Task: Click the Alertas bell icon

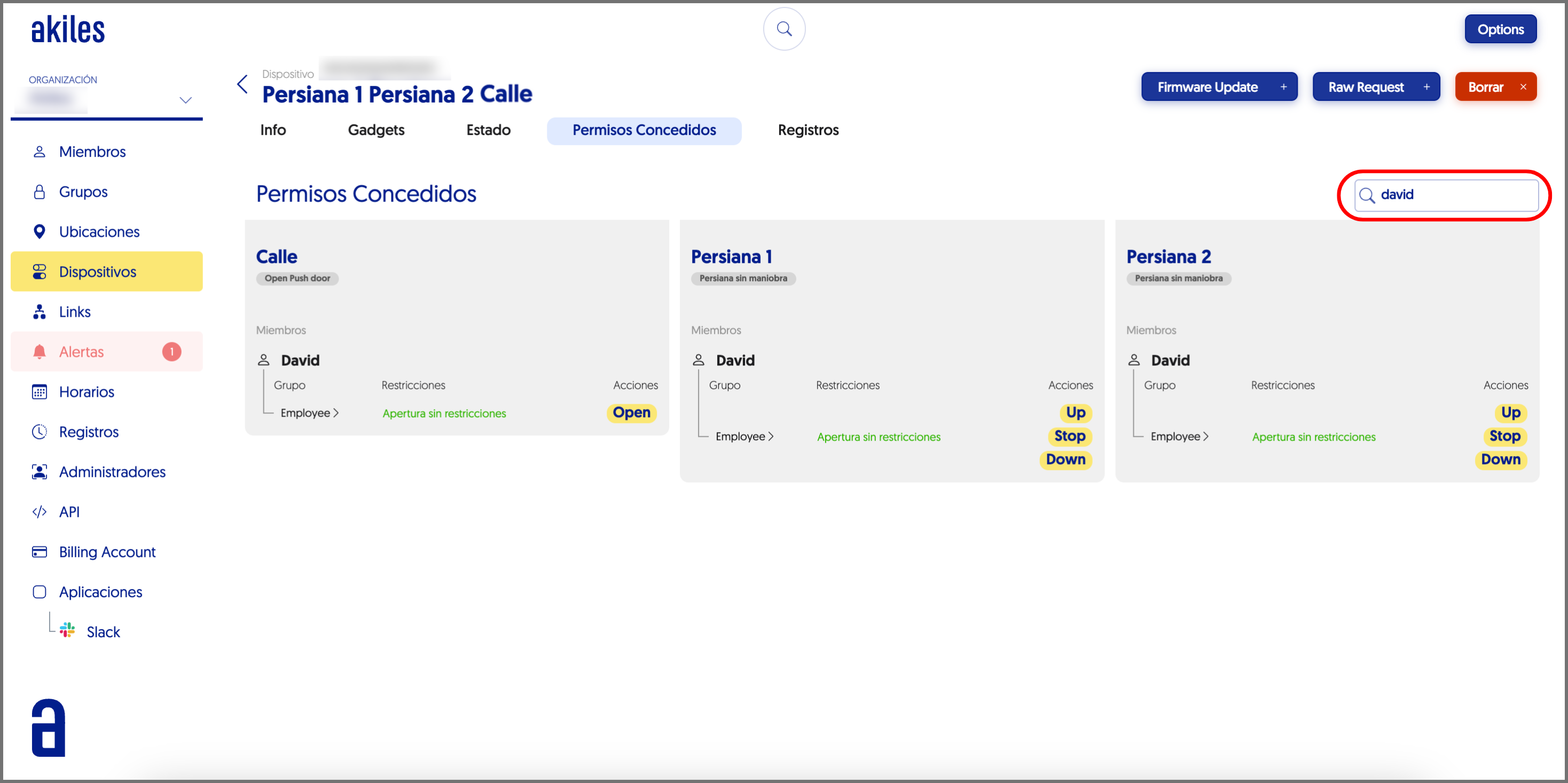Action: (x=40, y=351)
